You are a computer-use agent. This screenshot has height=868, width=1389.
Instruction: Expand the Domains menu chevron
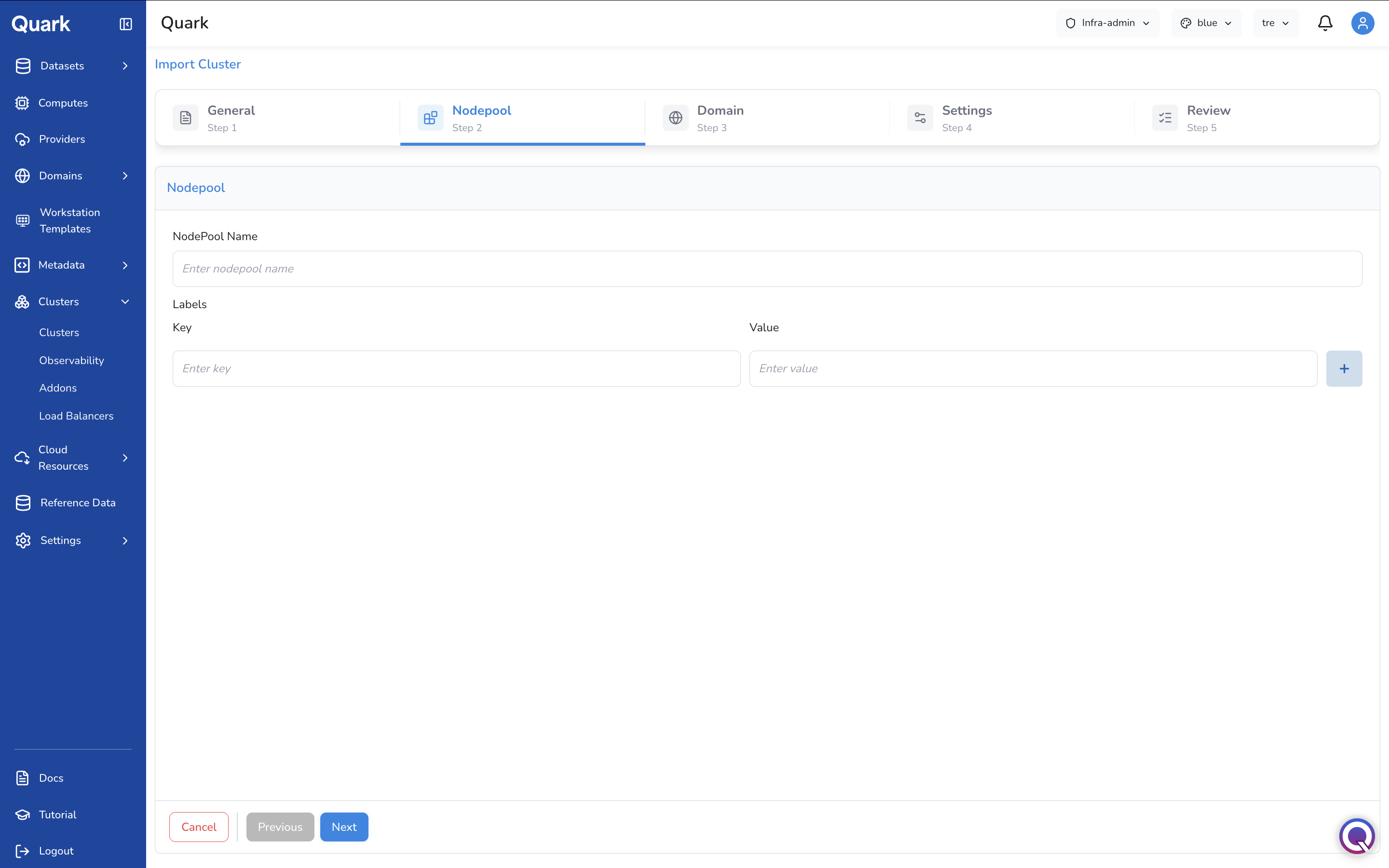tap(125, 176)
